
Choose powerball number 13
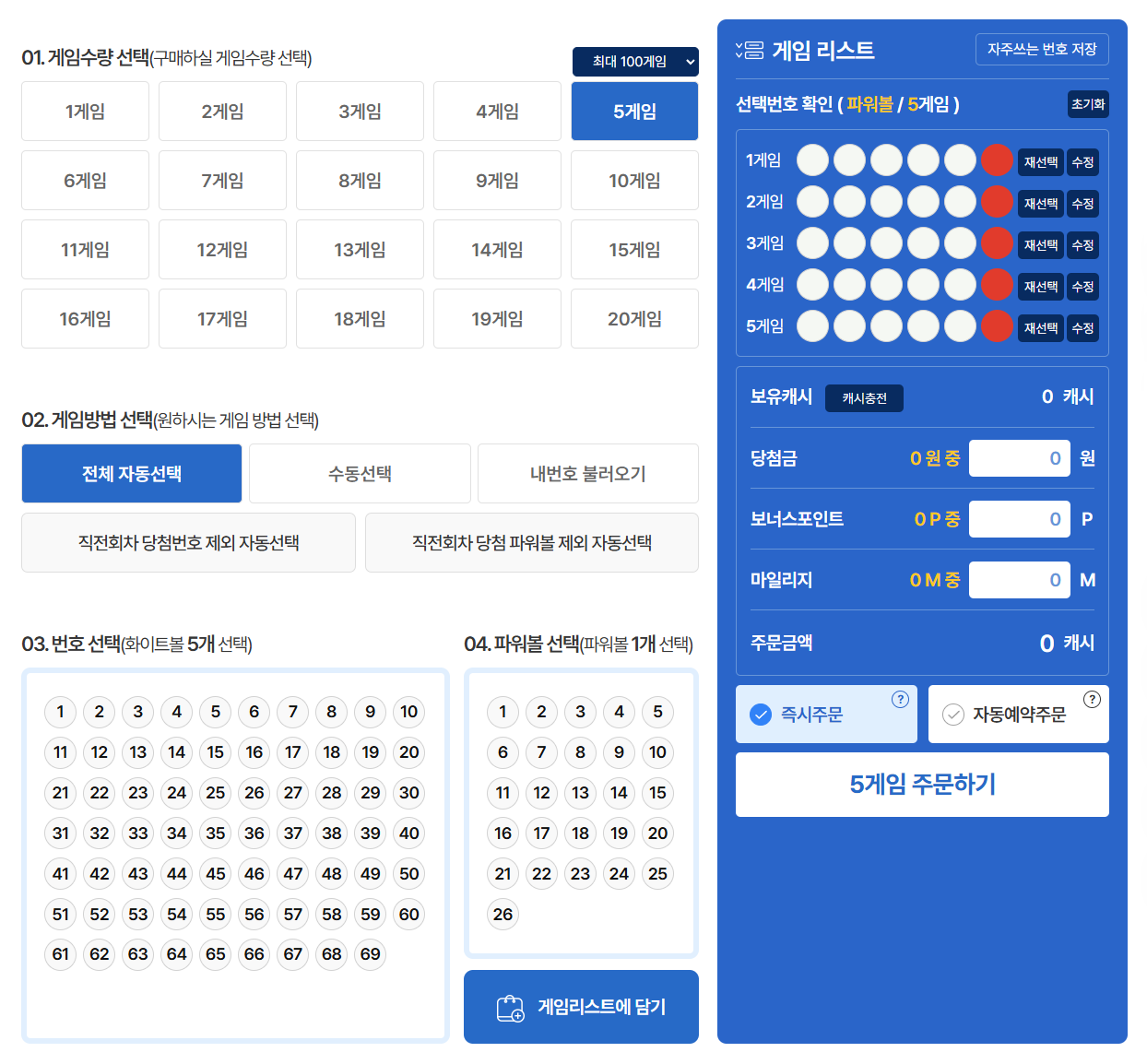click(x=580, y=793)
